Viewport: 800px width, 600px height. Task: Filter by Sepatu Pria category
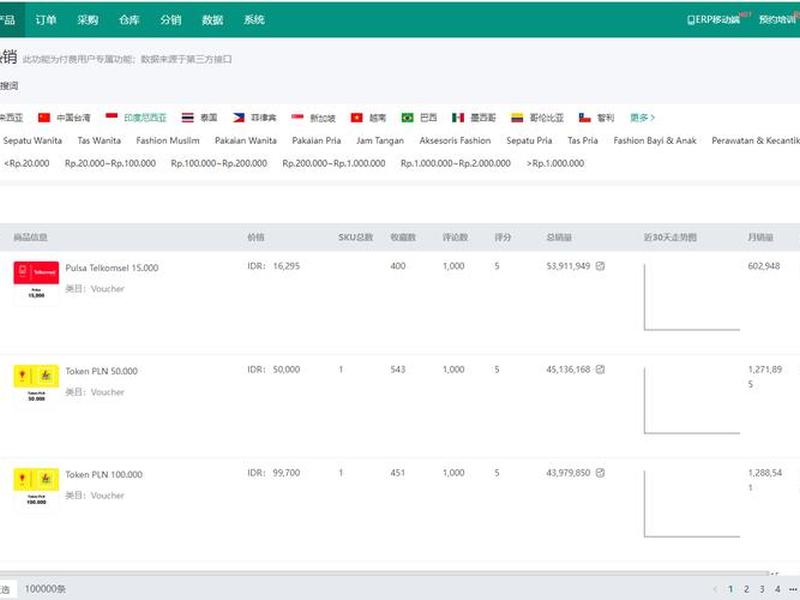[529, 140]
